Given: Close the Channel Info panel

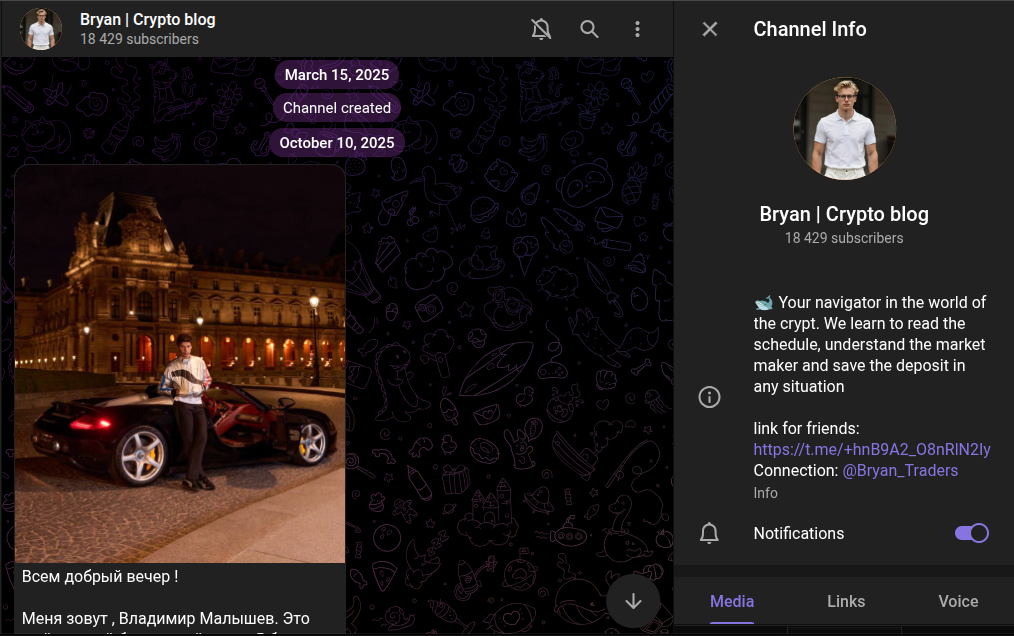Looking at the screenshot, I should pyautogui.click(x=710, y=29).
